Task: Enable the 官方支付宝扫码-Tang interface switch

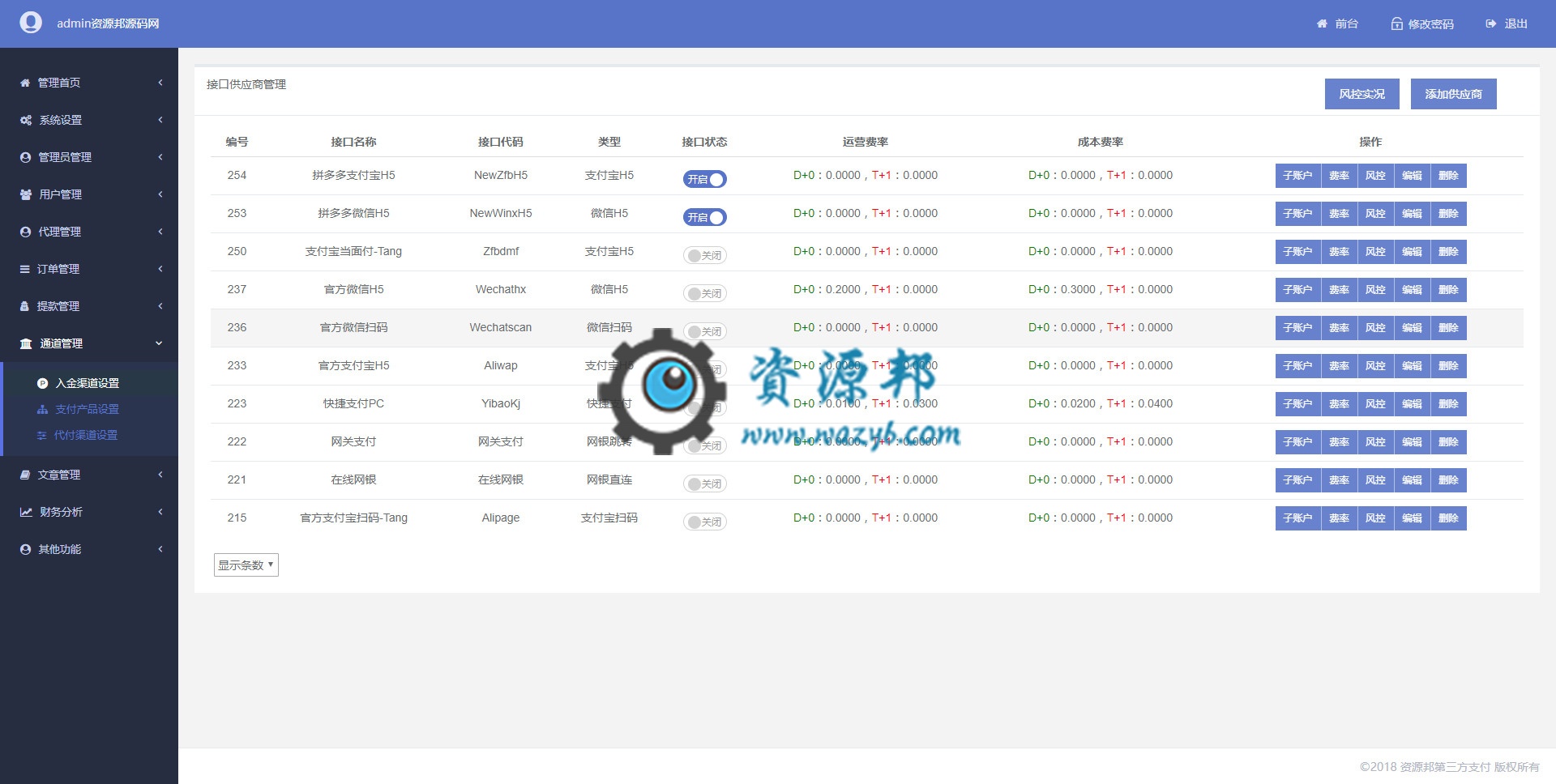Action: (x=704, y=522)
